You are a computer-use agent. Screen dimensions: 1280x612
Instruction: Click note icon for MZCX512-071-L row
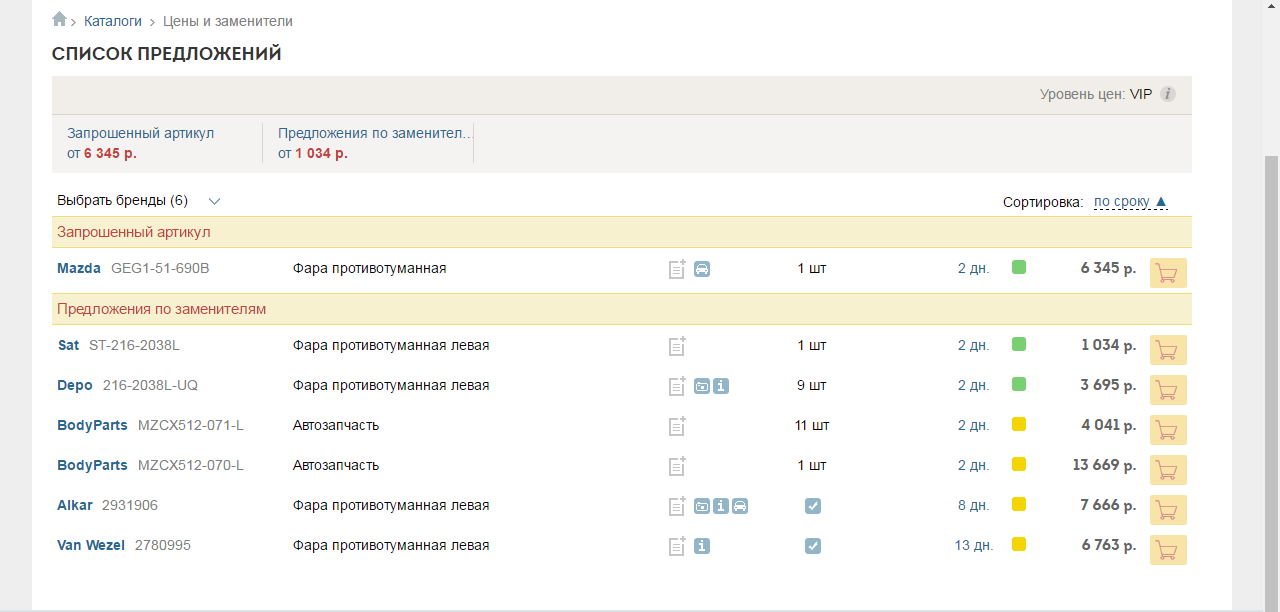tap(677, 426)
